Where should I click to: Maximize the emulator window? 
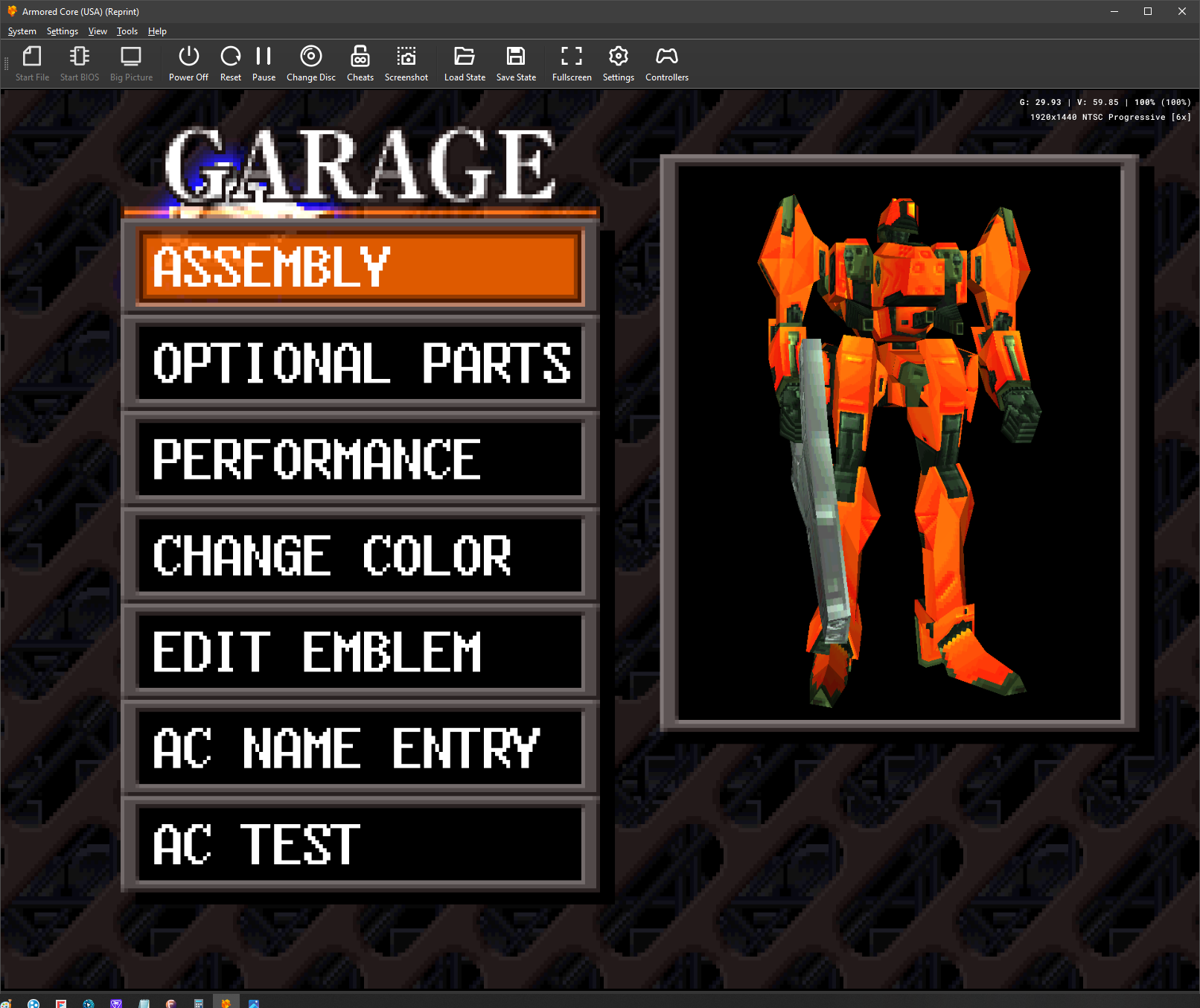pyautogui.click(x=1148, y=11)
